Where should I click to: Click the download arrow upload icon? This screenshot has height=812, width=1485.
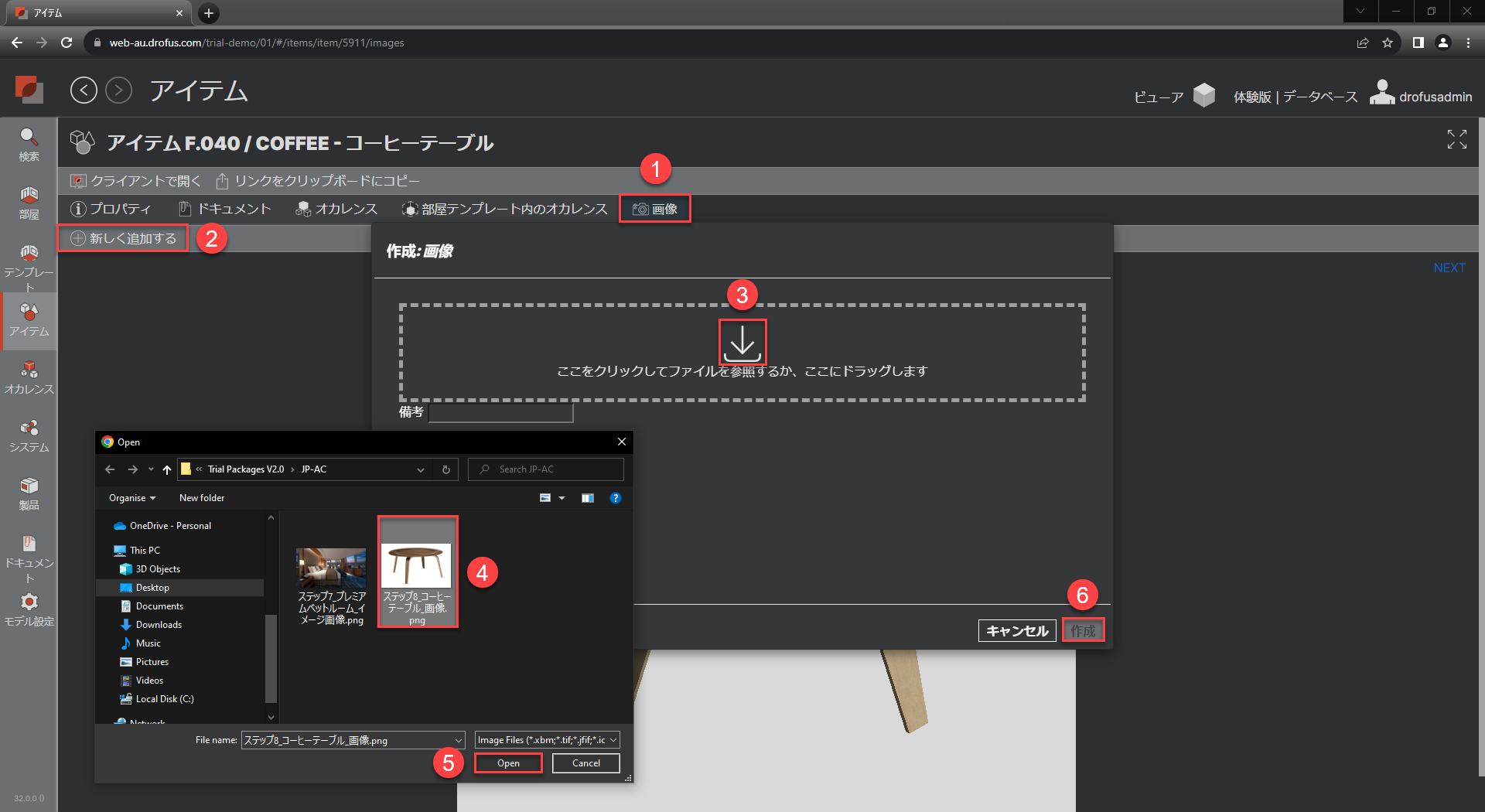(742, 342)
